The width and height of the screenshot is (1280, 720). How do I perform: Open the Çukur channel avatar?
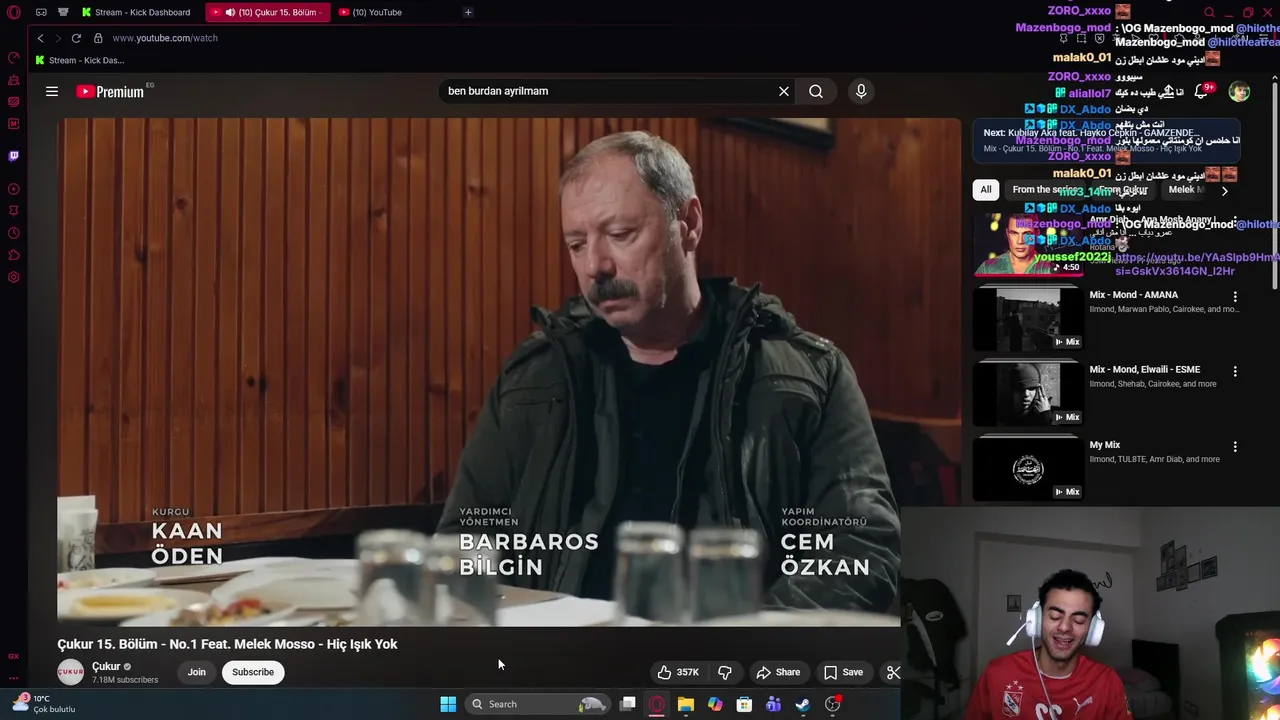(x=70, y=672)
